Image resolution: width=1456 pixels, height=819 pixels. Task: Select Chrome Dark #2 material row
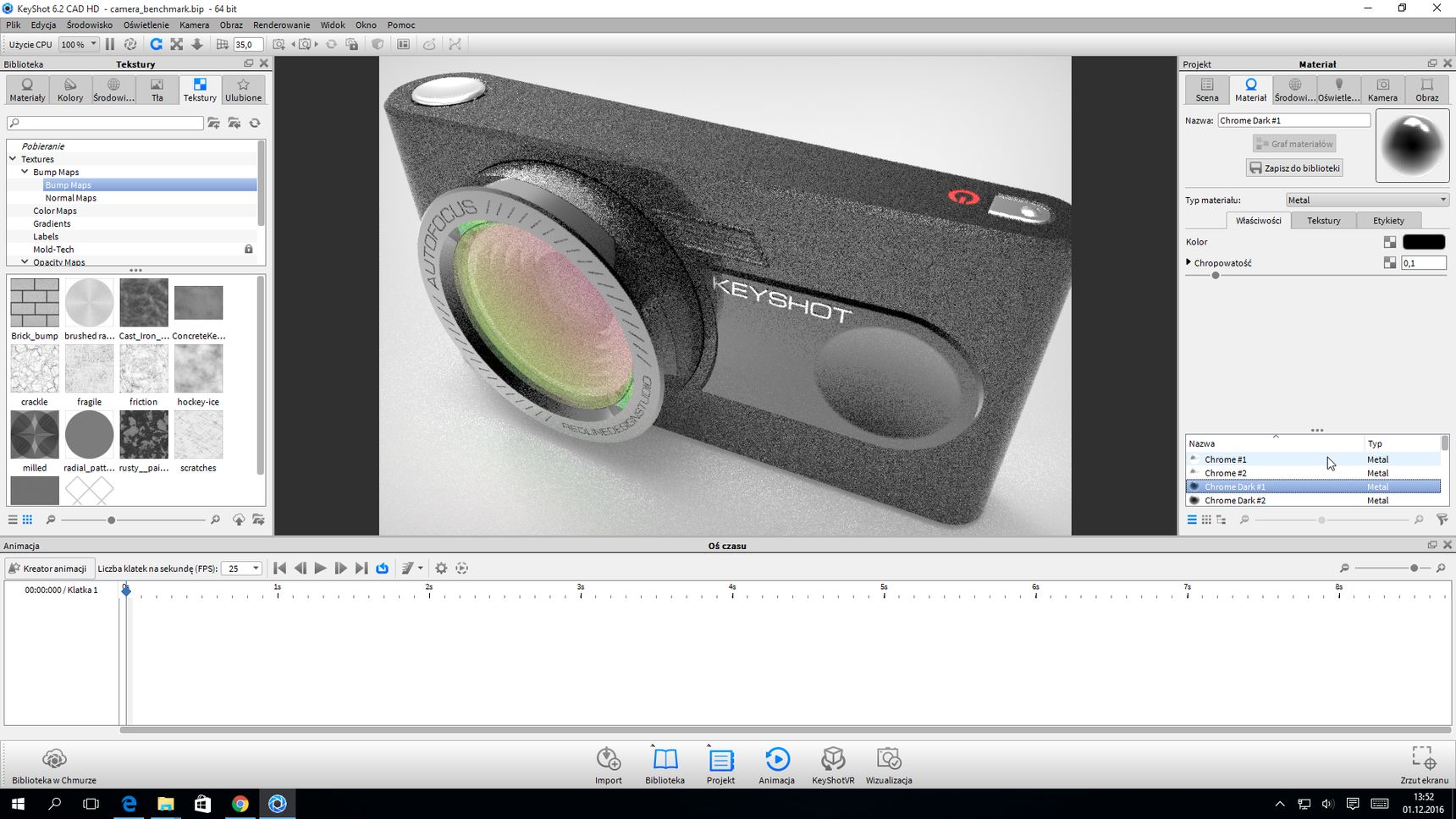coord(1313,500)
